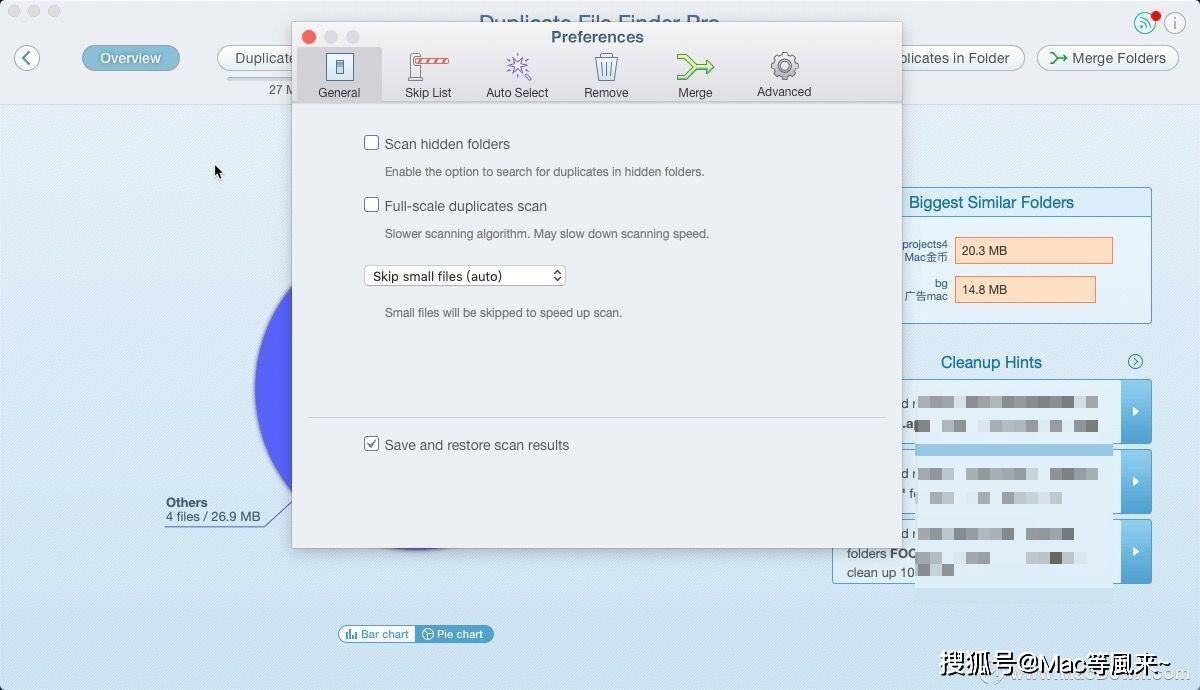1200x690 pixels.
Task: Click the RSS news feed icon
Action: click(1145, 23)
